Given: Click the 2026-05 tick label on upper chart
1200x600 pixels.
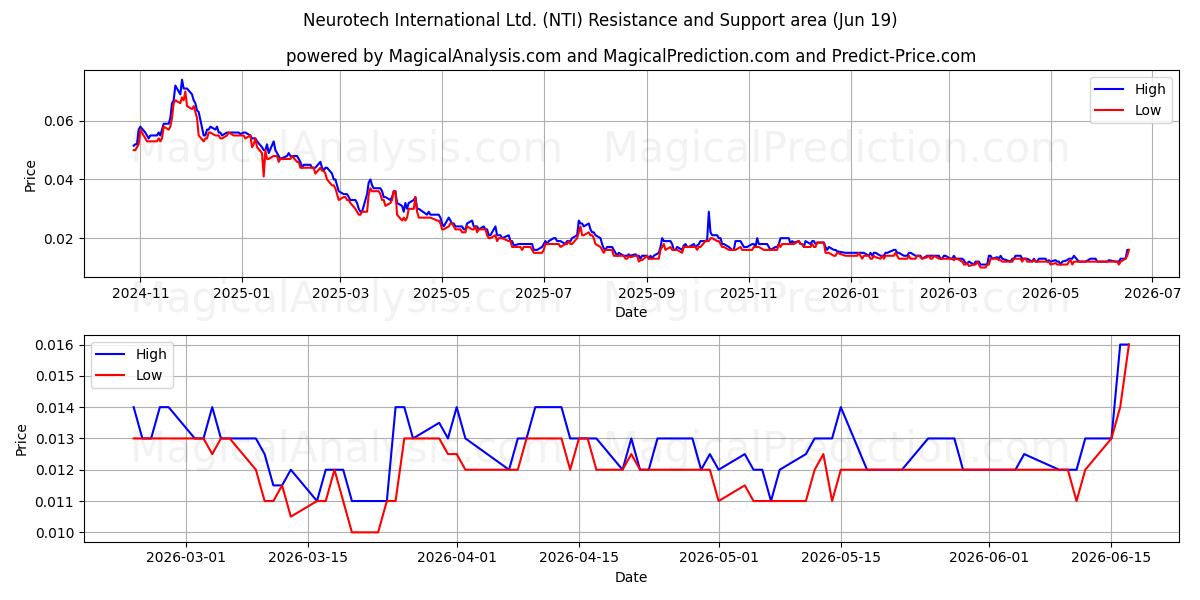Looking at the screenshot, I should point(1051,294).
